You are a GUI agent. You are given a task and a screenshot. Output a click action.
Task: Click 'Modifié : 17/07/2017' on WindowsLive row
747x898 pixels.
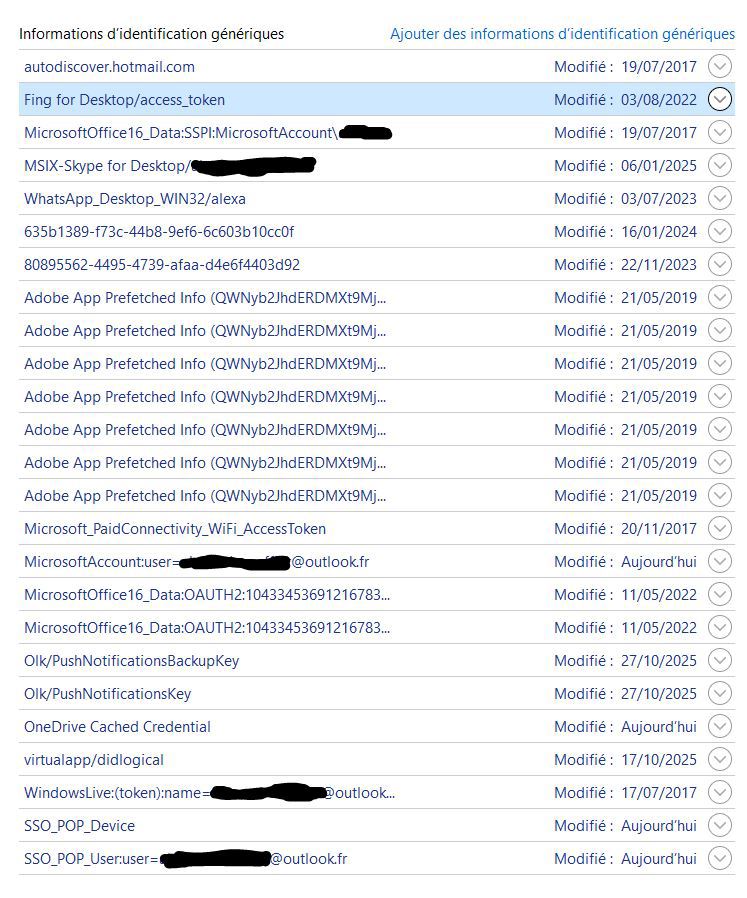[626, 793]
